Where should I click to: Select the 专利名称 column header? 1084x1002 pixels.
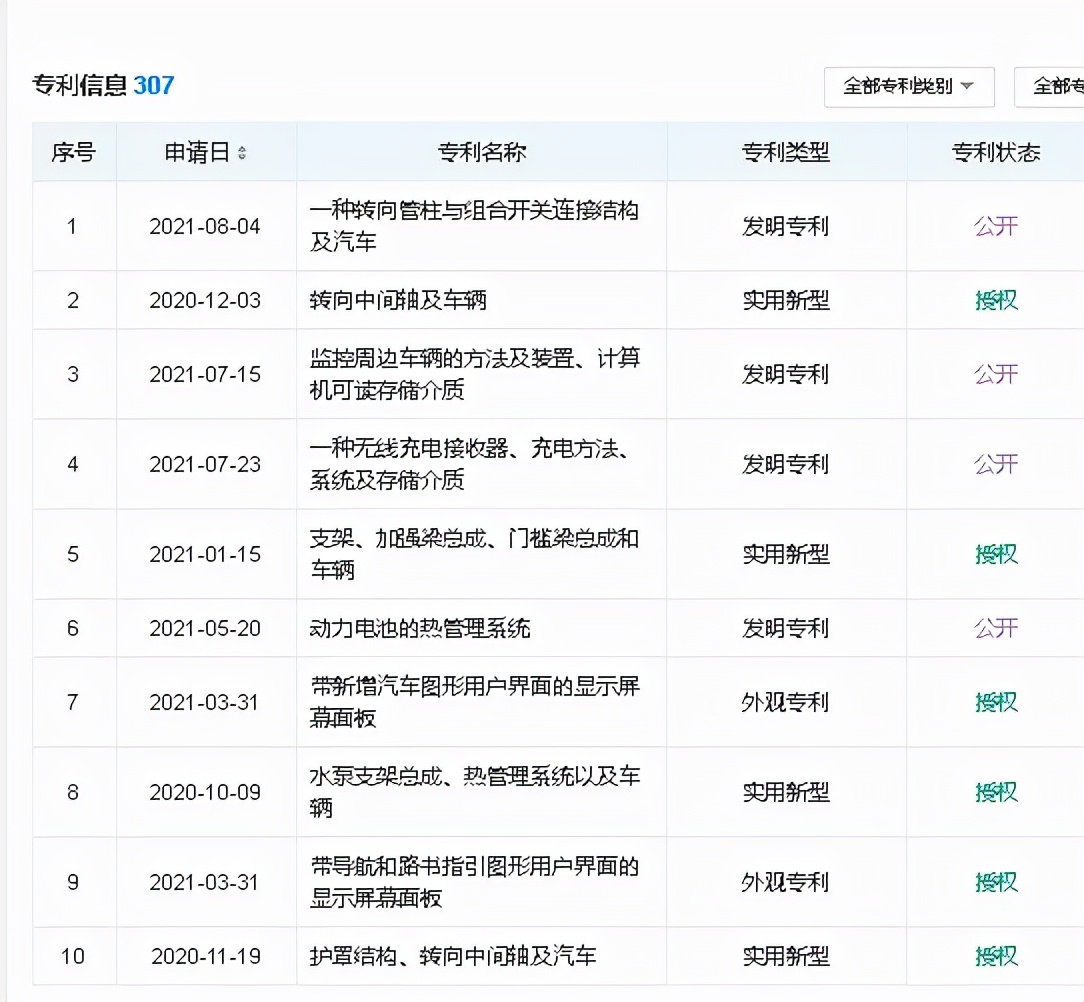coord(482,152)
